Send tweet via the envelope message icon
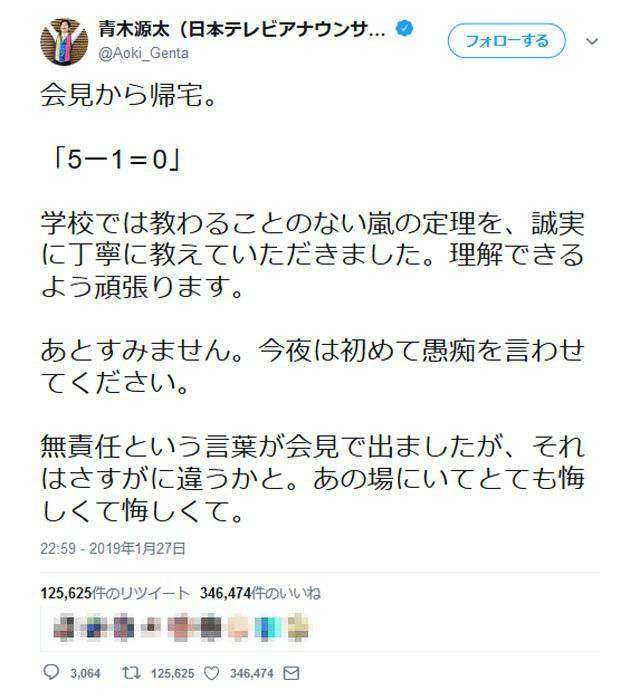This screenshot has width=640, height=700. 291,673
